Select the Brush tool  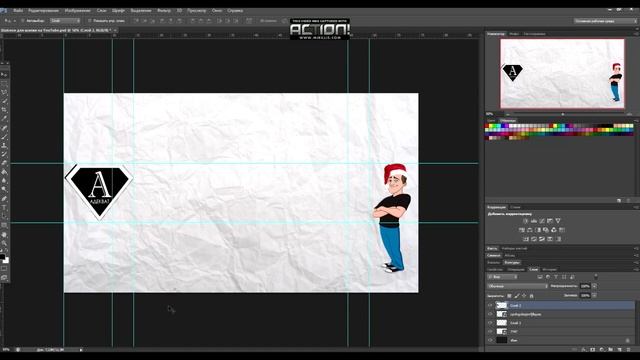pyautogui.click(x=4, y=137)
